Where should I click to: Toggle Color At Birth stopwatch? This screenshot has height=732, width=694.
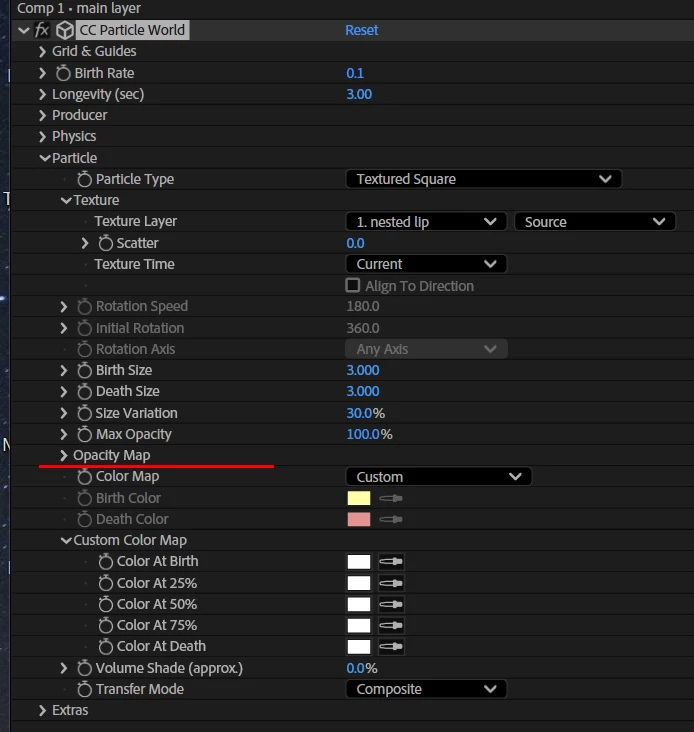coord(105,562)
